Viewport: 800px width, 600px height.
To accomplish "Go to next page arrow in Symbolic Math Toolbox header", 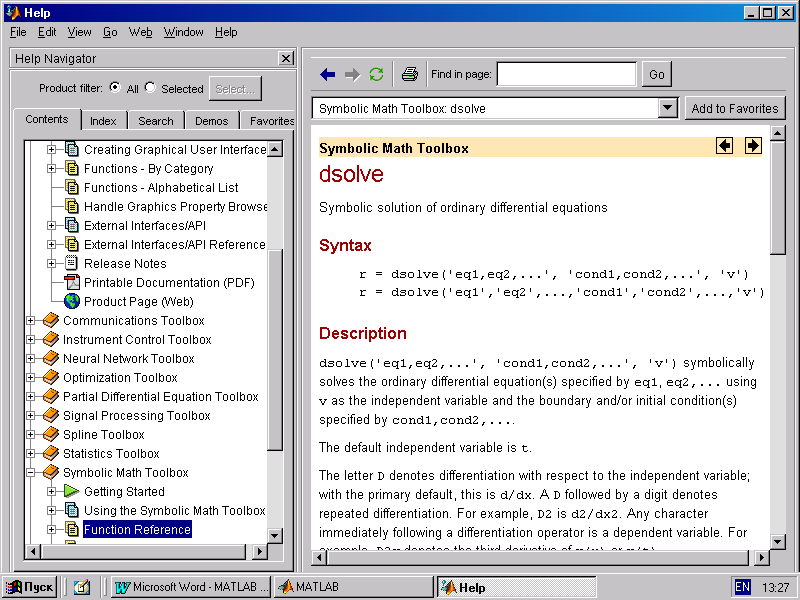I will click(753, 146).
